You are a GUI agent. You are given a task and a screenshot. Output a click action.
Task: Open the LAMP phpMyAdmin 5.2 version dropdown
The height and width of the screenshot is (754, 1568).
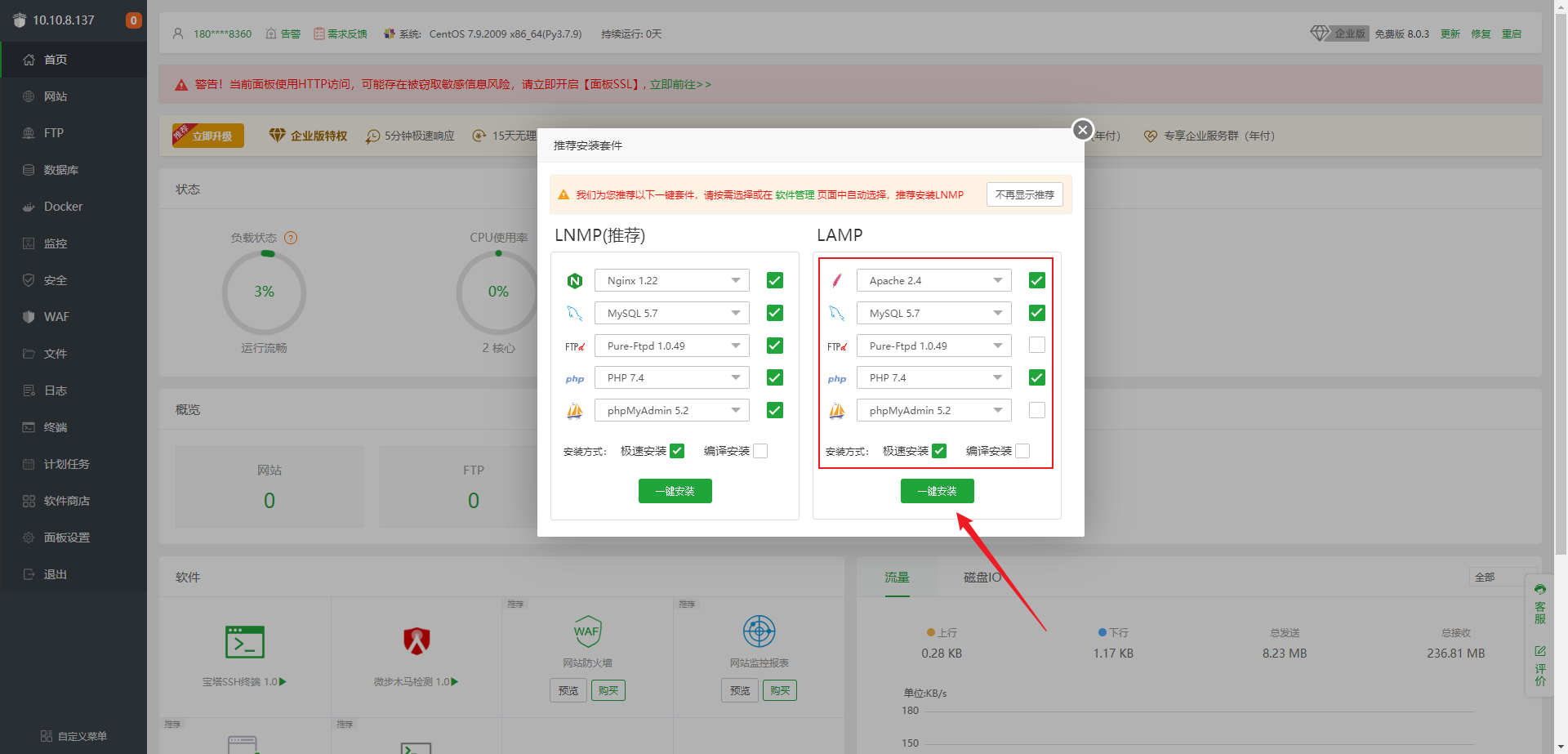click(x=934, y=410)
